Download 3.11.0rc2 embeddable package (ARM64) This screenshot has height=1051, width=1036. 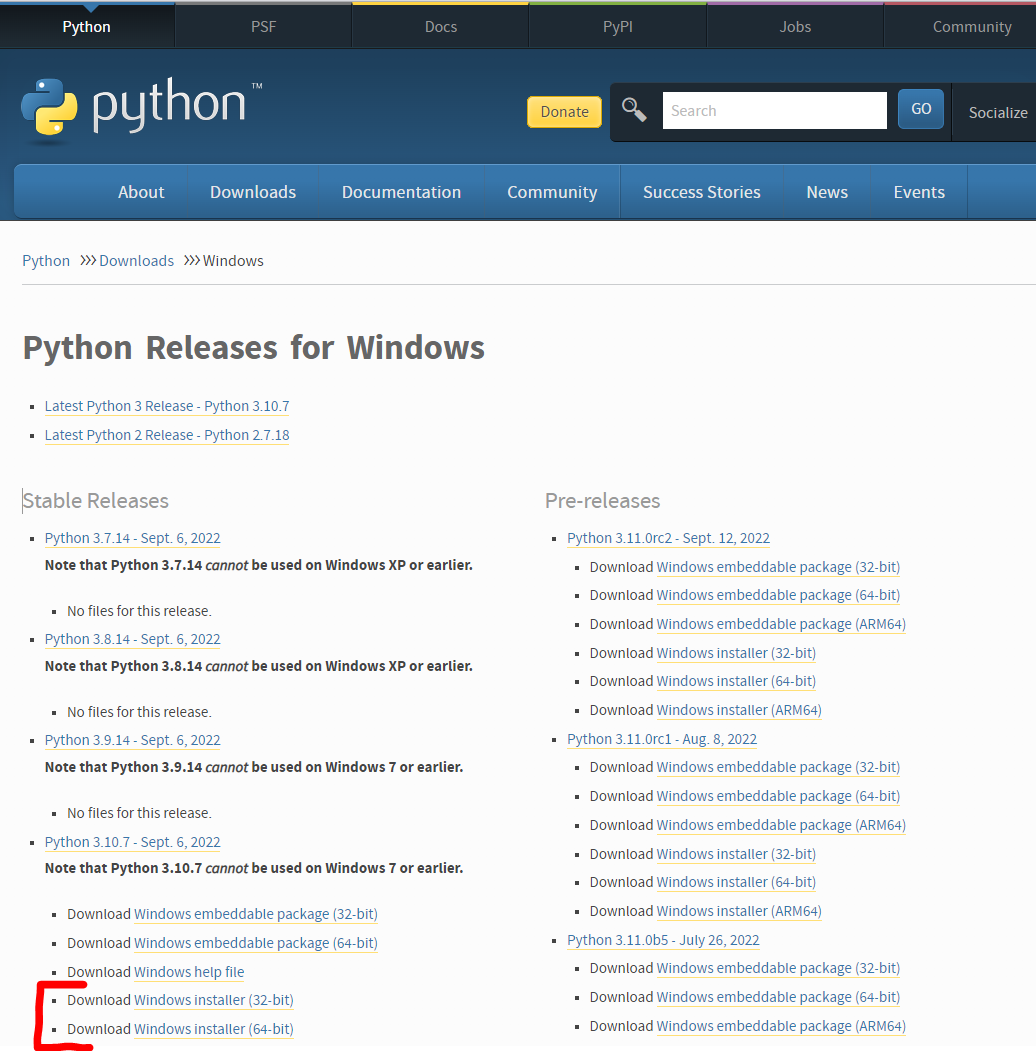point(781,624)
